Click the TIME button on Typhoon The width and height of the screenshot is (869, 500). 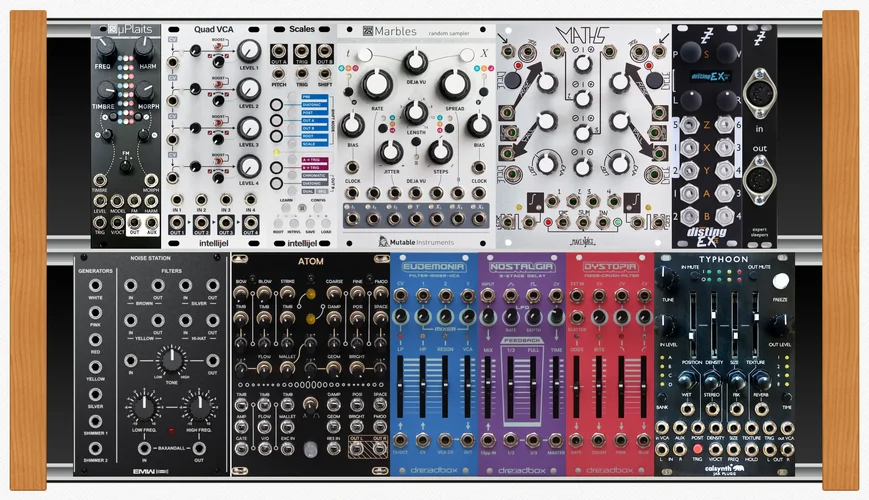786,398
